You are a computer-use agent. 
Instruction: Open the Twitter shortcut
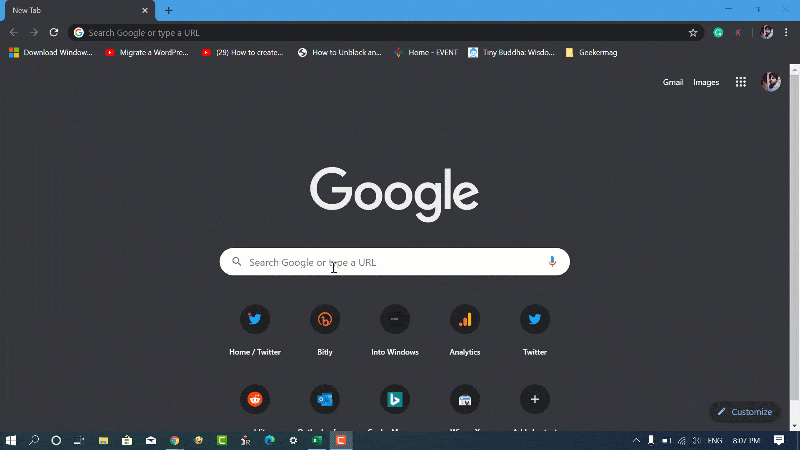click(535, 330)
